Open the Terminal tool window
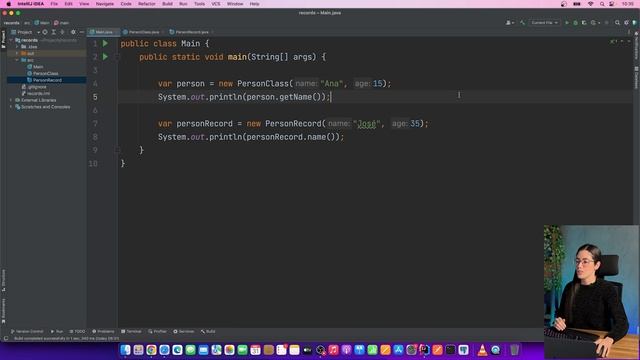 tap(131, 331)
